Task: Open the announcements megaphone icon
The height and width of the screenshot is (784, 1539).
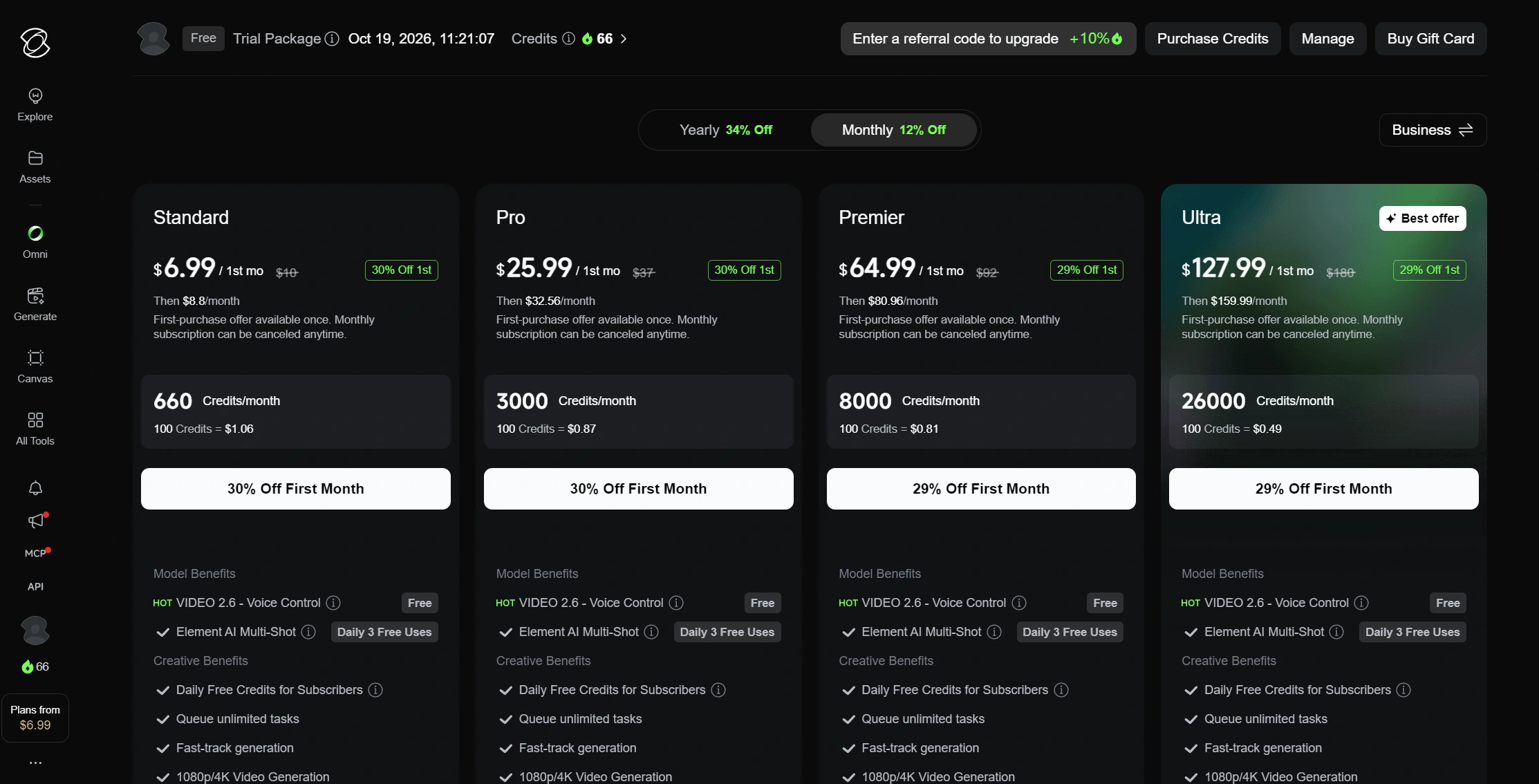Action: [x=35, y=521]
